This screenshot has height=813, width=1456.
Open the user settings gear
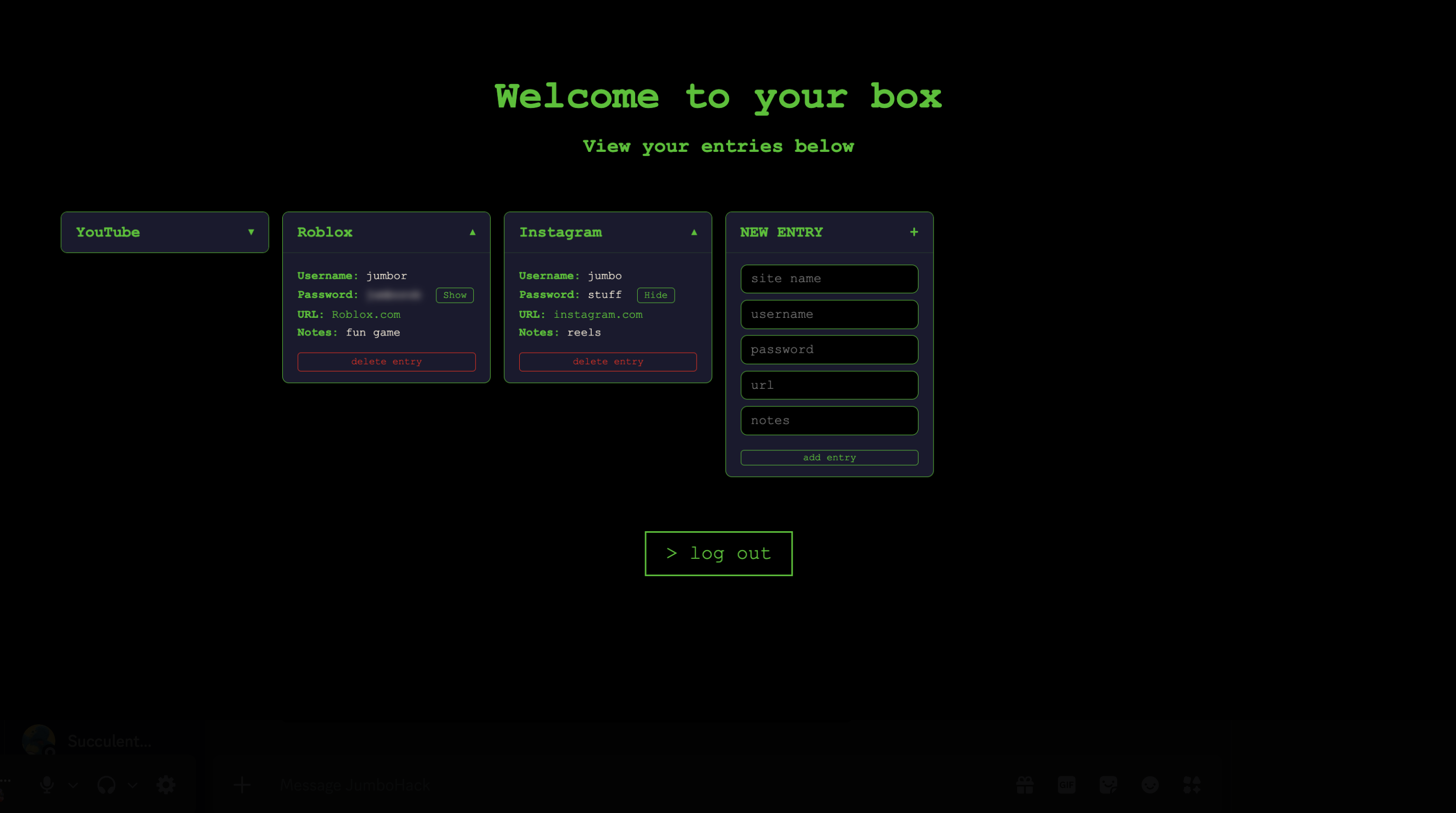(x=165, y=785)
